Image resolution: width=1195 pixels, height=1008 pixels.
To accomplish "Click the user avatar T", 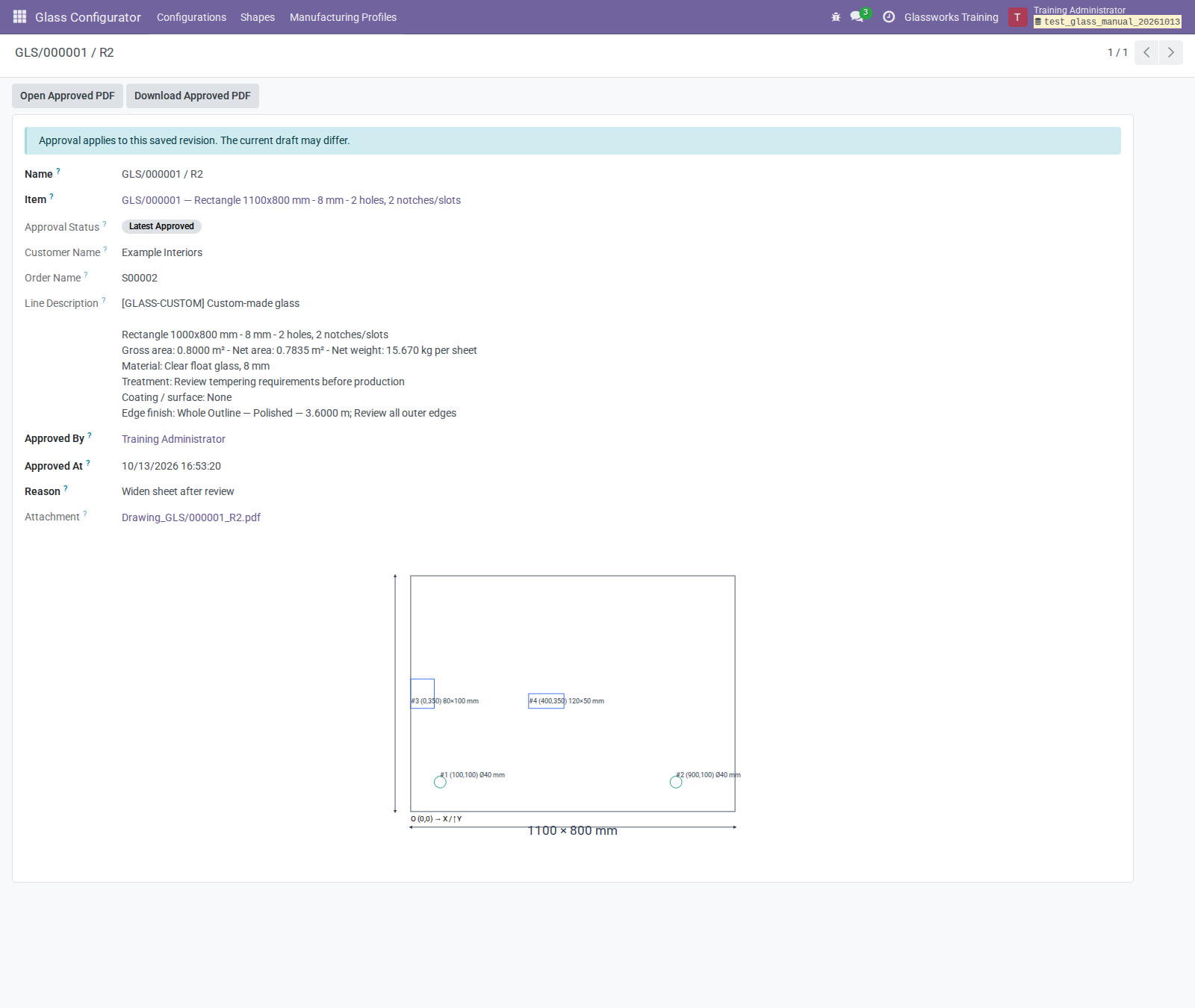I will click(x=1017, y=17).
